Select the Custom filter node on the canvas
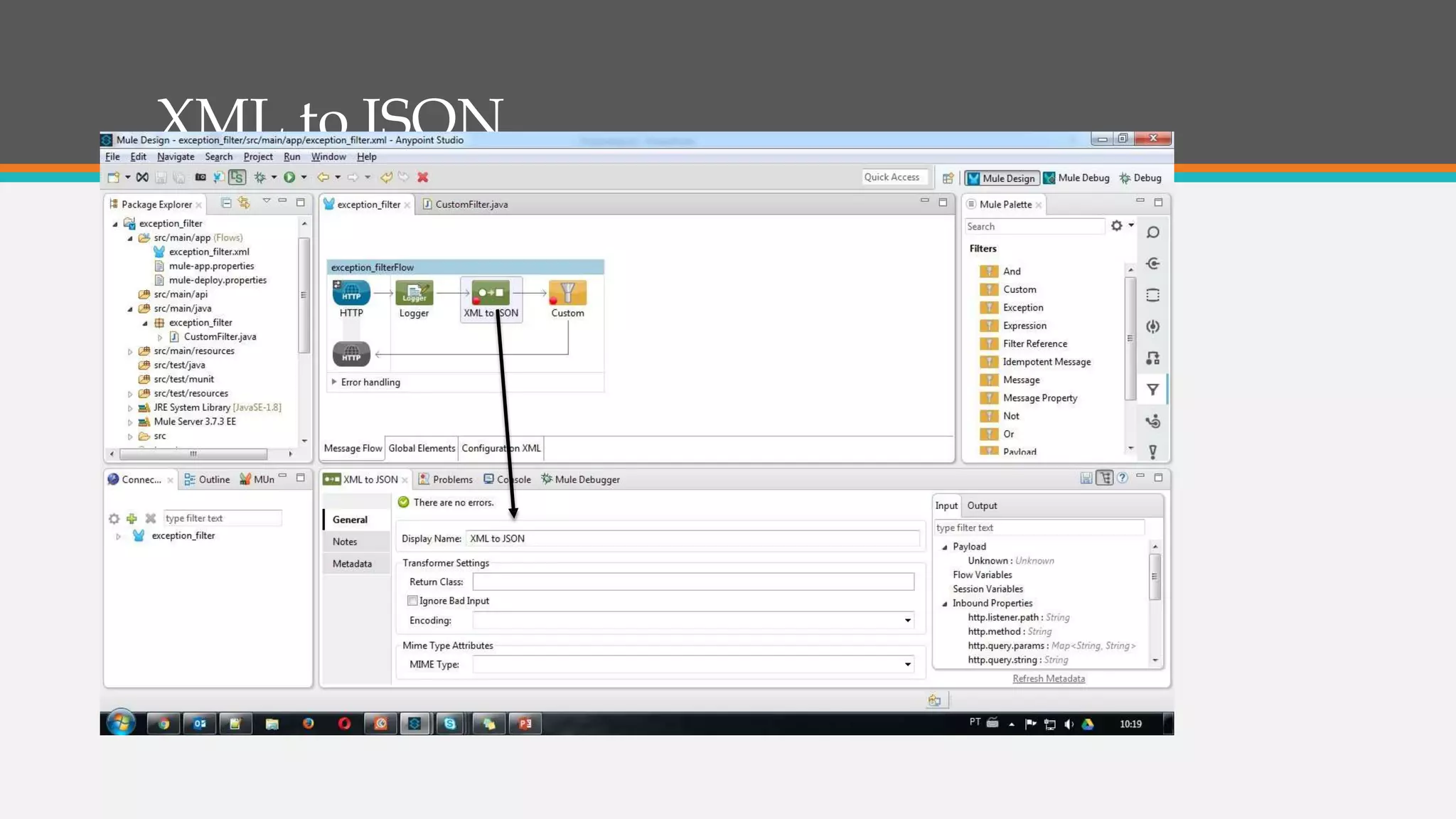The height and width of the screenshot is (819, 1456). tap(567, 294)
